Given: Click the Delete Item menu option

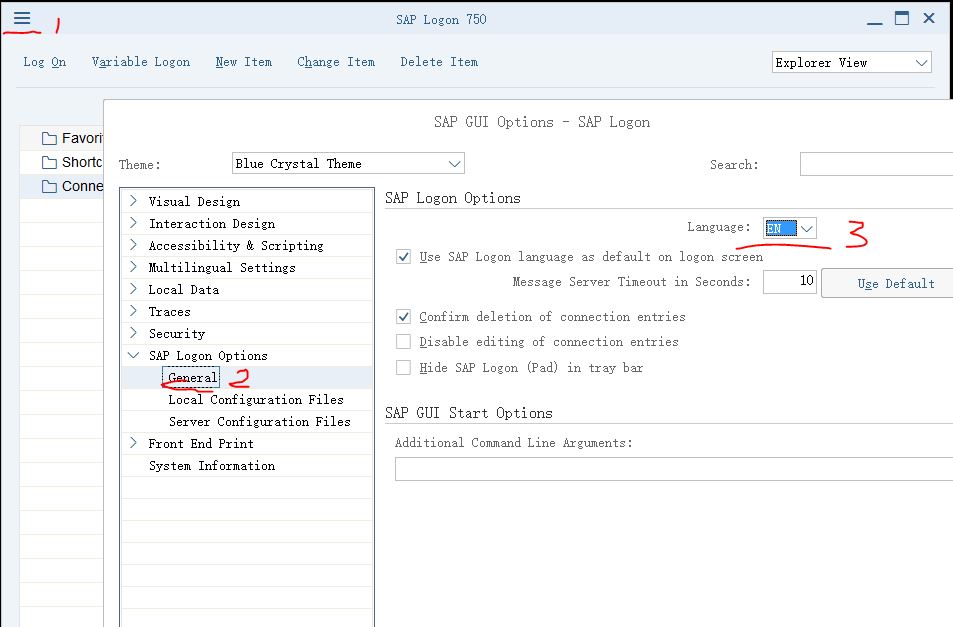Looking at the screenshot, I should click(438, 62).
